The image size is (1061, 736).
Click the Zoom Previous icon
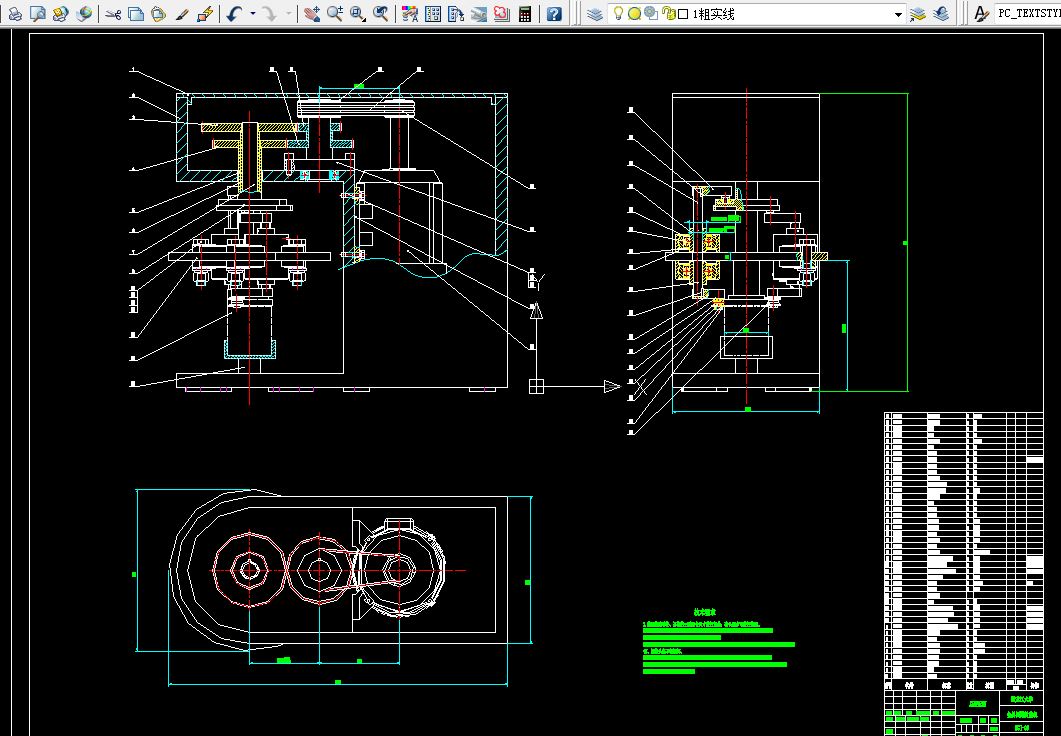[381, 14]
